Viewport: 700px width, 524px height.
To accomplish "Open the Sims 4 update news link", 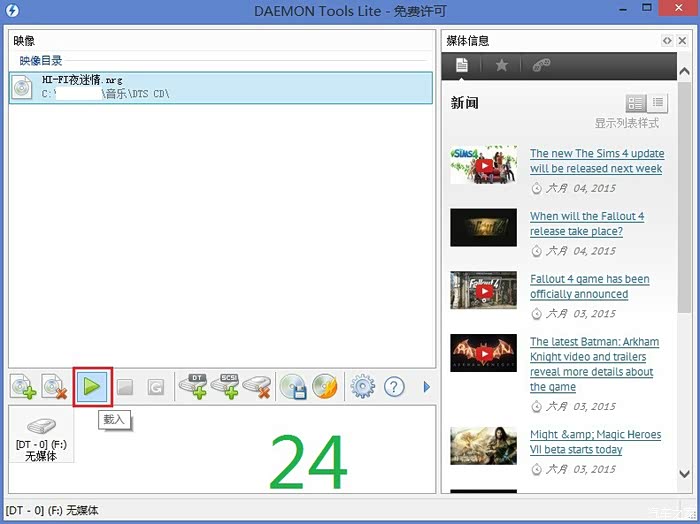I will [596, 161].
